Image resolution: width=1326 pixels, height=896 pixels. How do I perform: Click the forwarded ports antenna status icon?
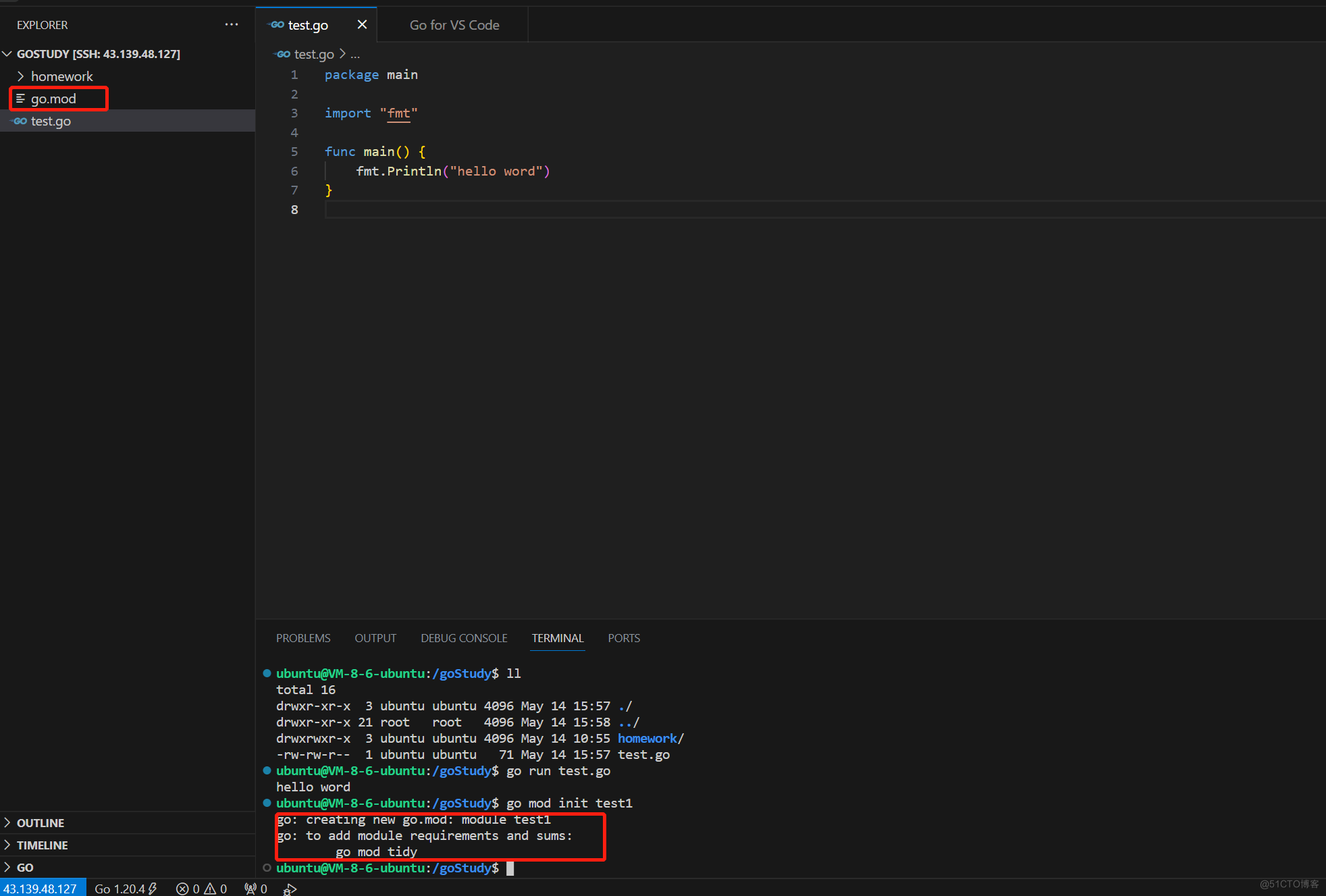click(x=256, y=888)
